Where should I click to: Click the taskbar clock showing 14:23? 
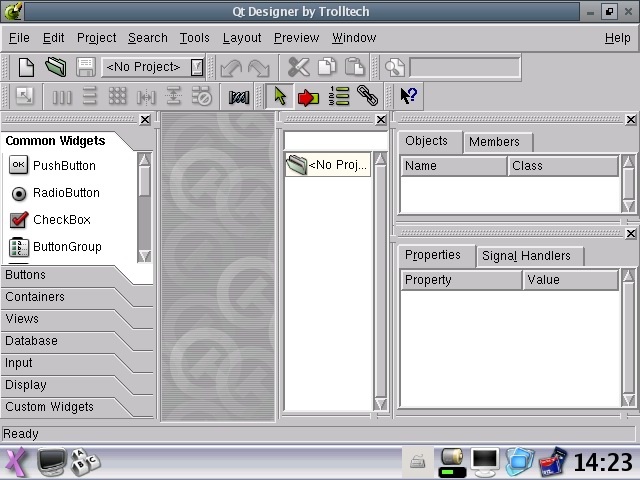point(603,462)
